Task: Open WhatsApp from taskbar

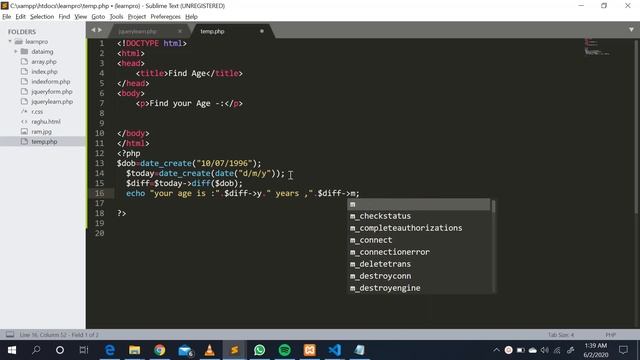Action: pos(260,350)
